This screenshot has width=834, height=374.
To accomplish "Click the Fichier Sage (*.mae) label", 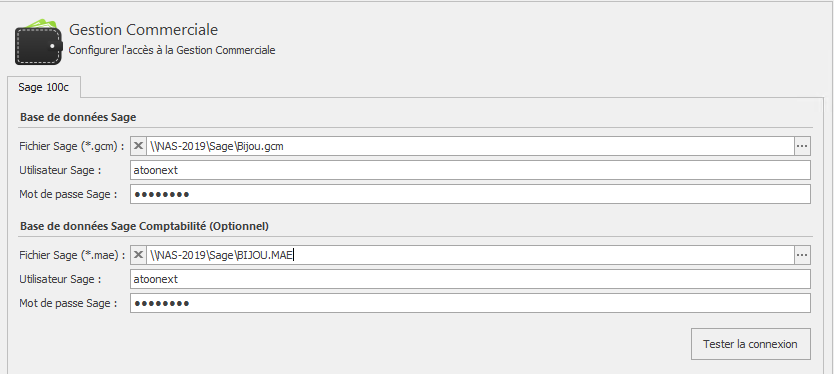I will [72, 255].
